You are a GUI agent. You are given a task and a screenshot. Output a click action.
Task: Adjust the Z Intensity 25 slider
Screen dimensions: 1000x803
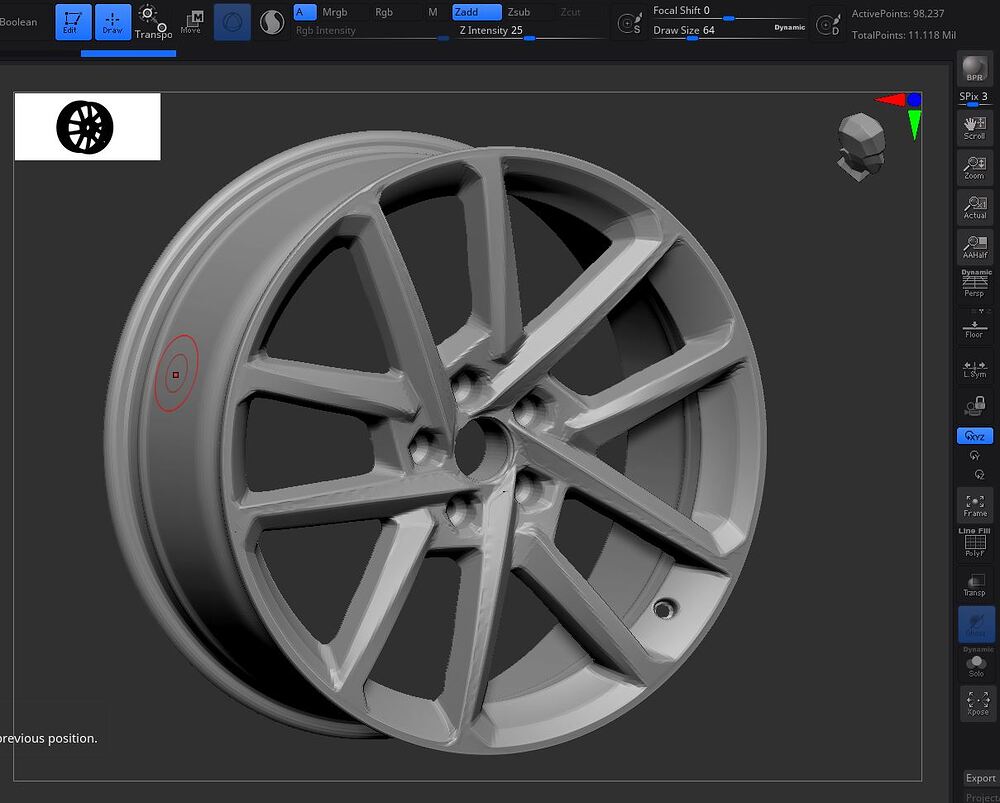pos(529,31)
